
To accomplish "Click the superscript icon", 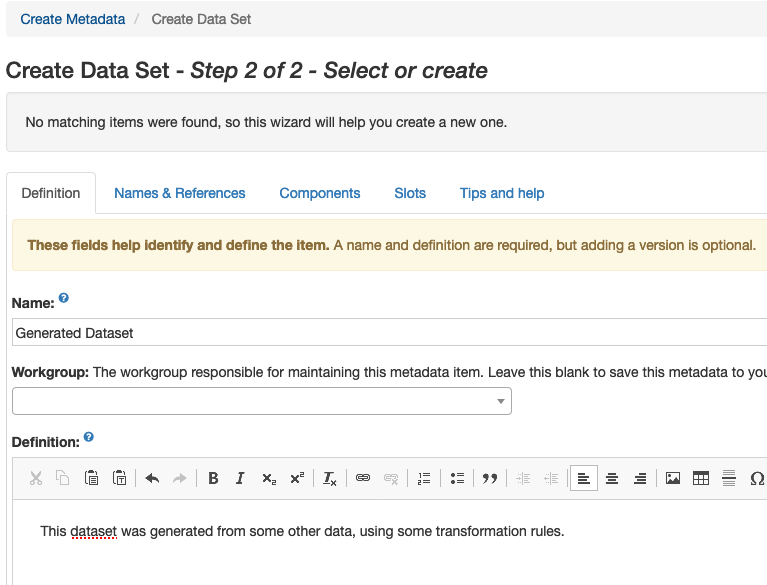I will coord(296,479).
